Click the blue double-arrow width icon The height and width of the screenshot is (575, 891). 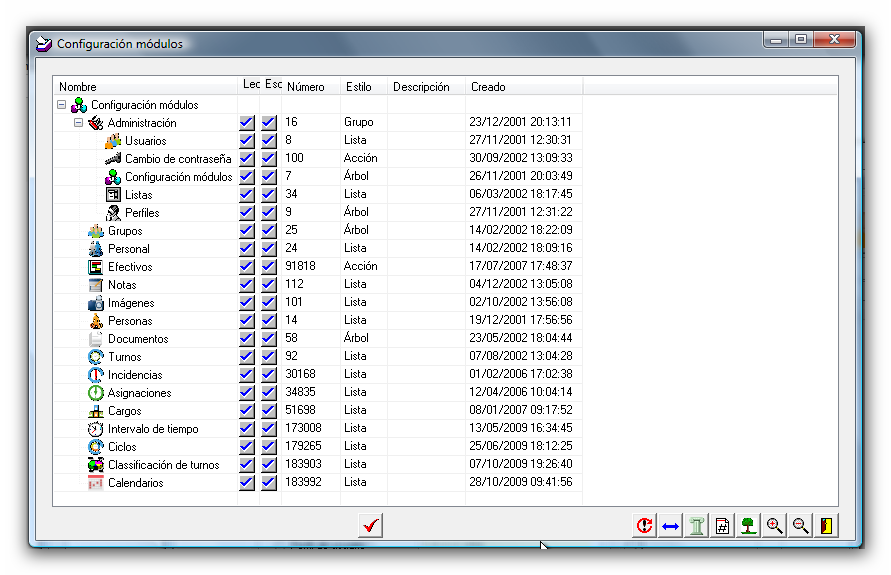pyautogui.click(x=670, y=525)
